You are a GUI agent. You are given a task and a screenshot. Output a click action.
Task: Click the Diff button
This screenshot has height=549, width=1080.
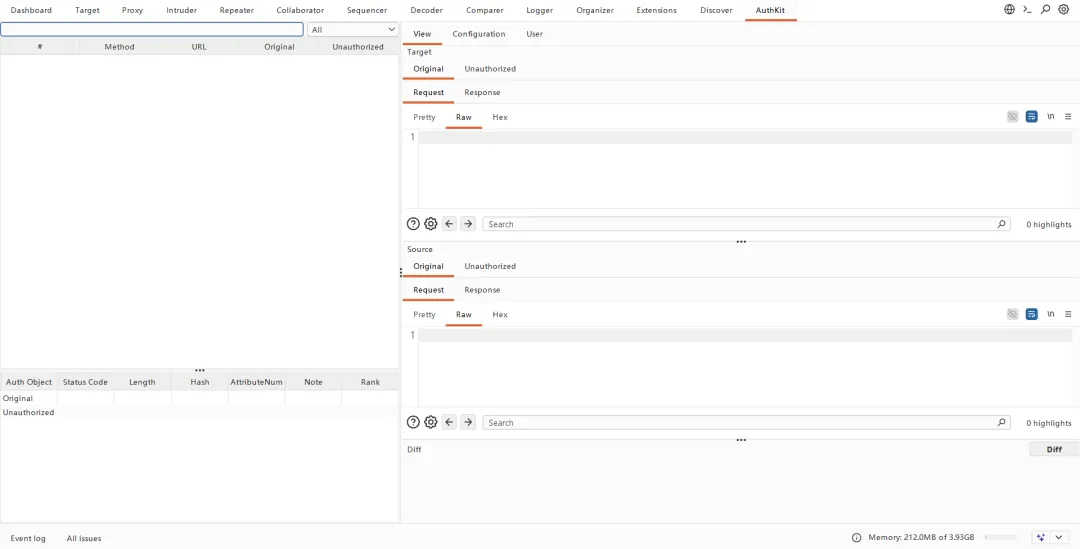click(x=1054, y=449)
